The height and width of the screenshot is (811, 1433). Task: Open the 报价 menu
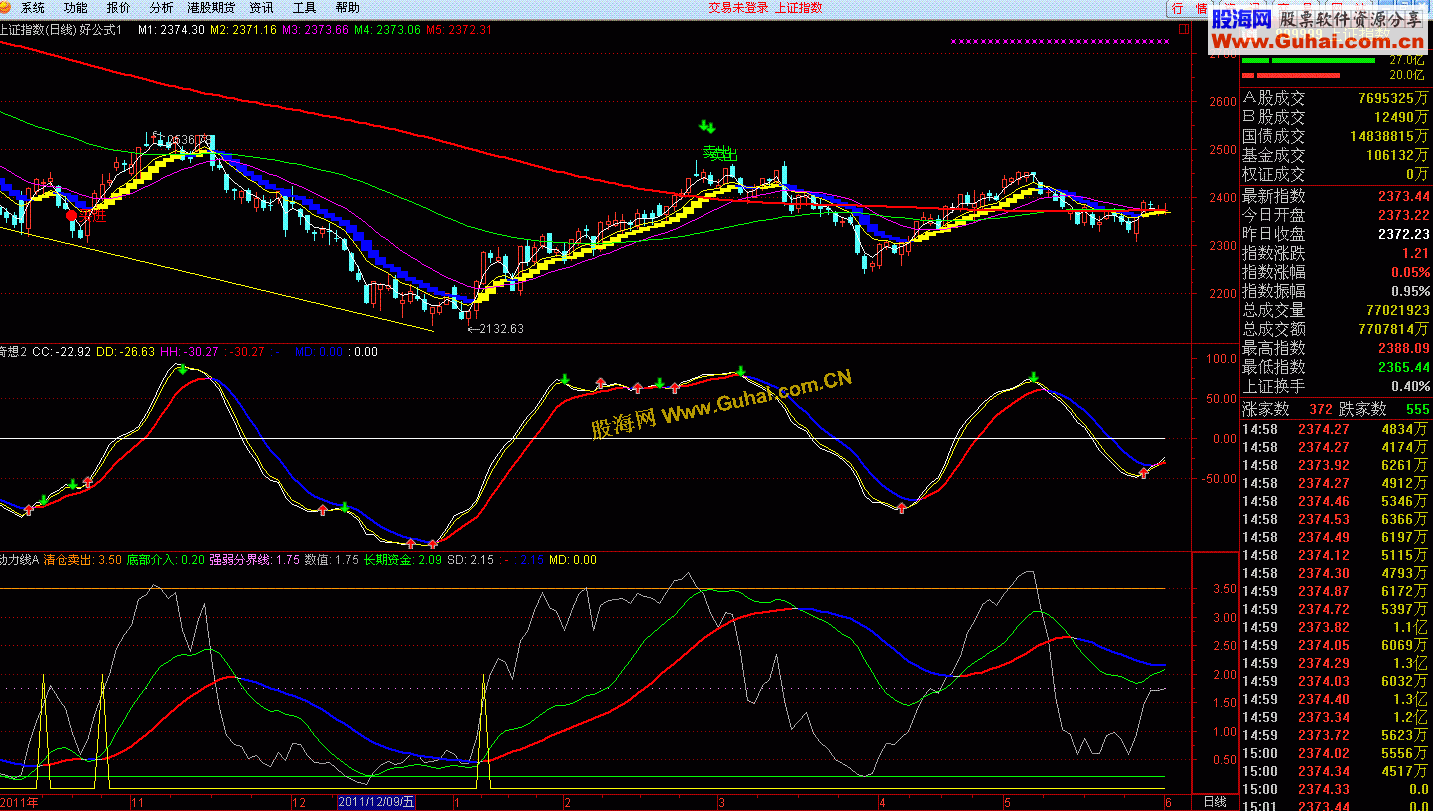pos(118,7)
